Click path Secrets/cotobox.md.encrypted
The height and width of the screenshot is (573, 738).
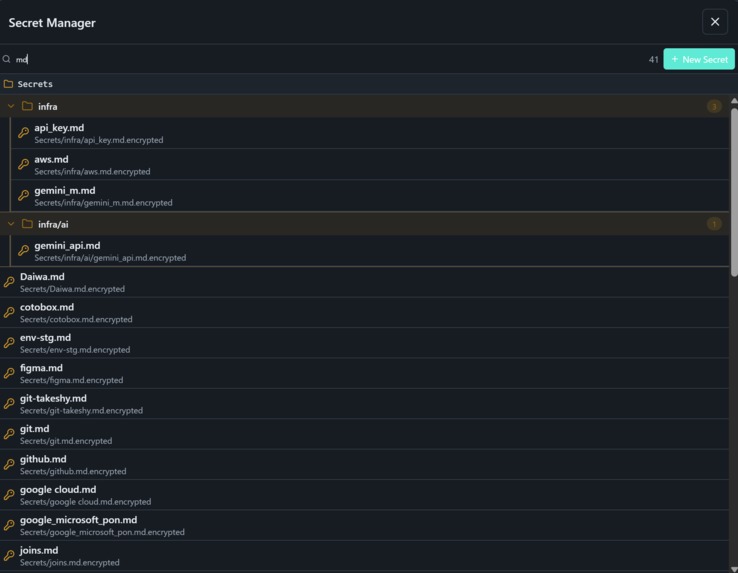76,320
